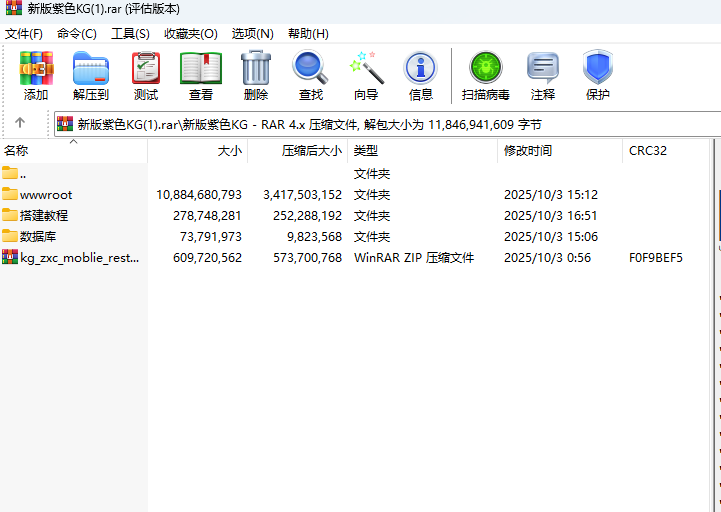
Task: Run the Test (测试) archive tool
Action: click(x=146, y=76)
